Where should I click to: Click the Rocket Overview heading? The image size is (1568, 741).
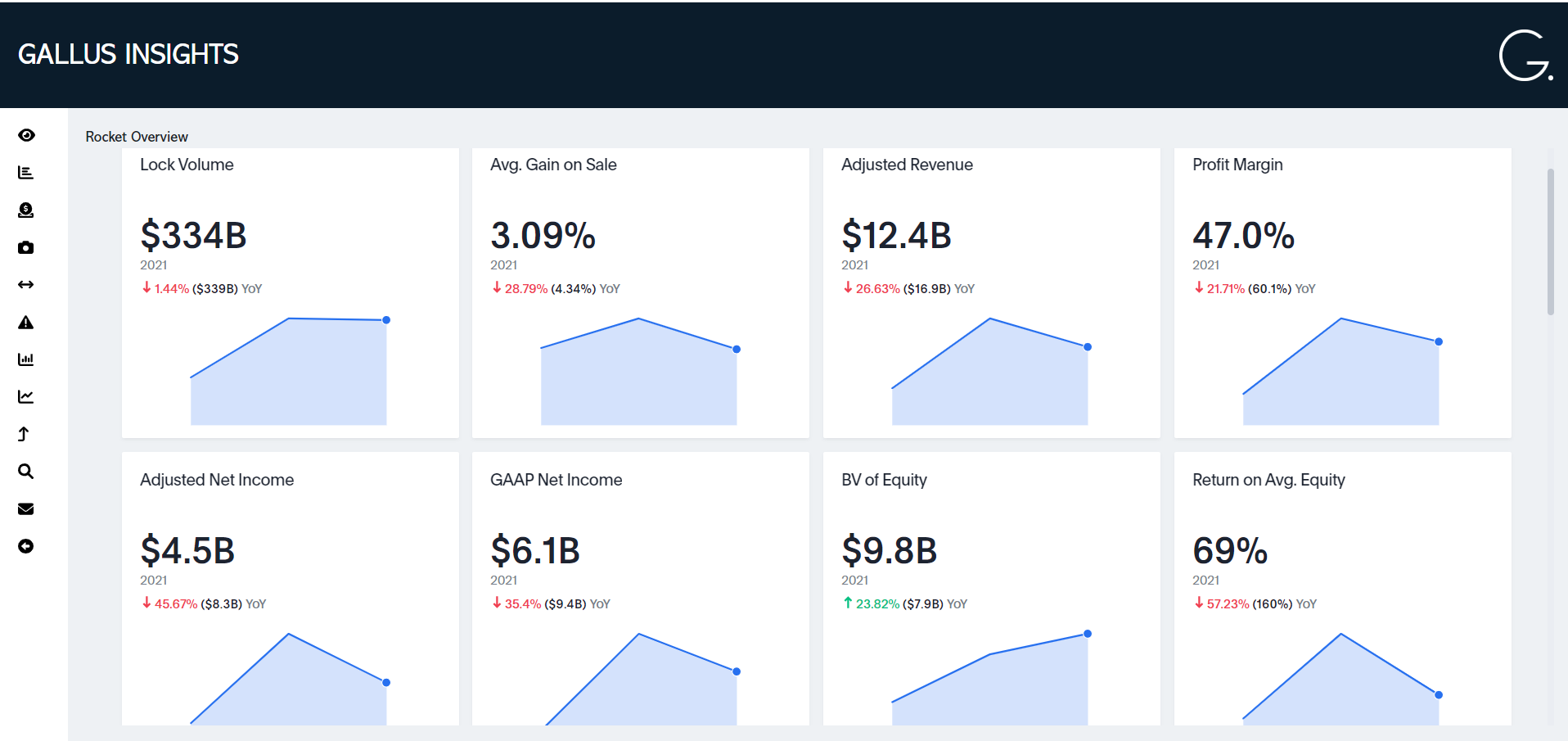tap(137, 137)
